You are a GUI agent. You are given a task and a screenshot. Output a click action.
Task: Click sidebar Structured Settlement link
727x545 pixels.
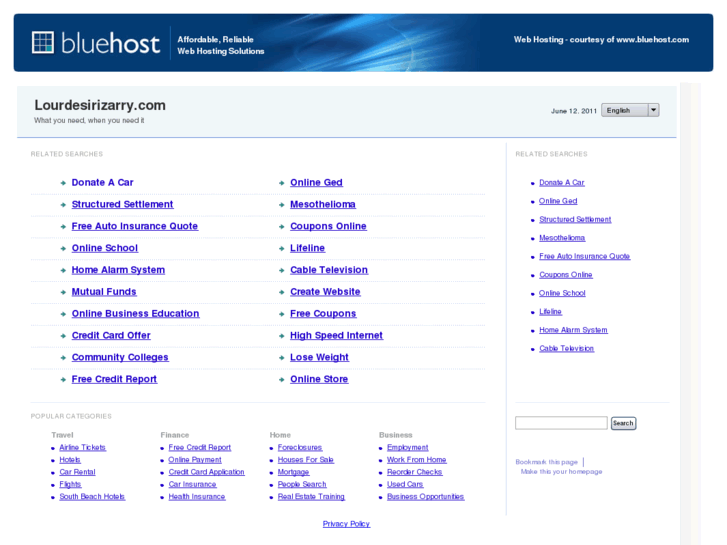click(x=575, y=219)
